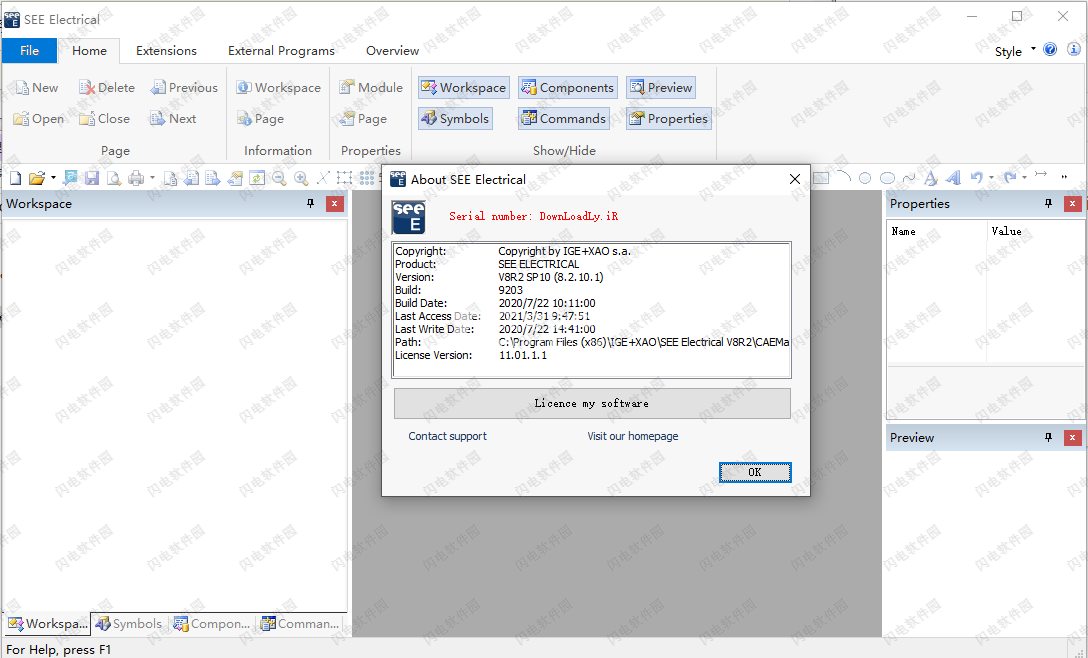1088x658 pixels.
Task: Click Delete in the Page group
Action: coord(107,87)
